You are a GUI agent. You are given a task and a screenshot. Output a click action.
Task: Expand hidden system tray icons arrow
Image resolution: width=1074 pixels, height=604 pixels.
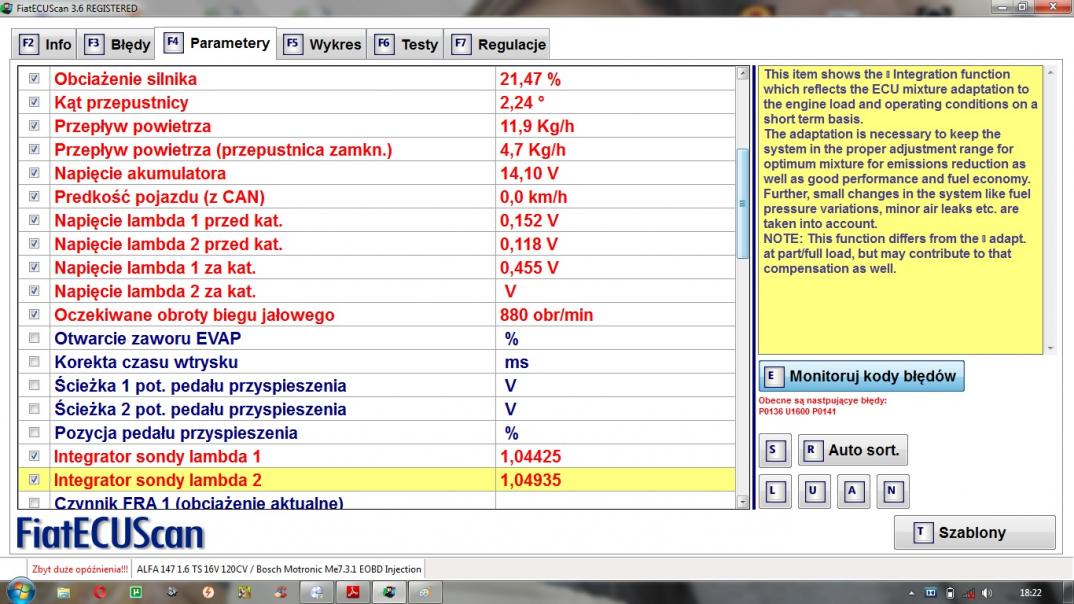coord(911,592)
